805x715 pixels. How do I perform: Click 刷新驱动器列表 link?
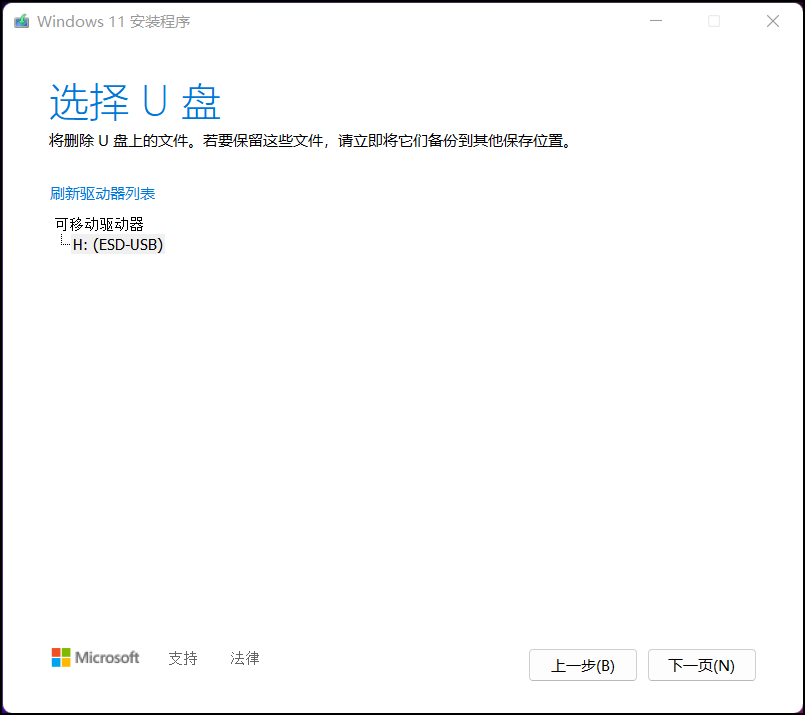pos(102,194)
